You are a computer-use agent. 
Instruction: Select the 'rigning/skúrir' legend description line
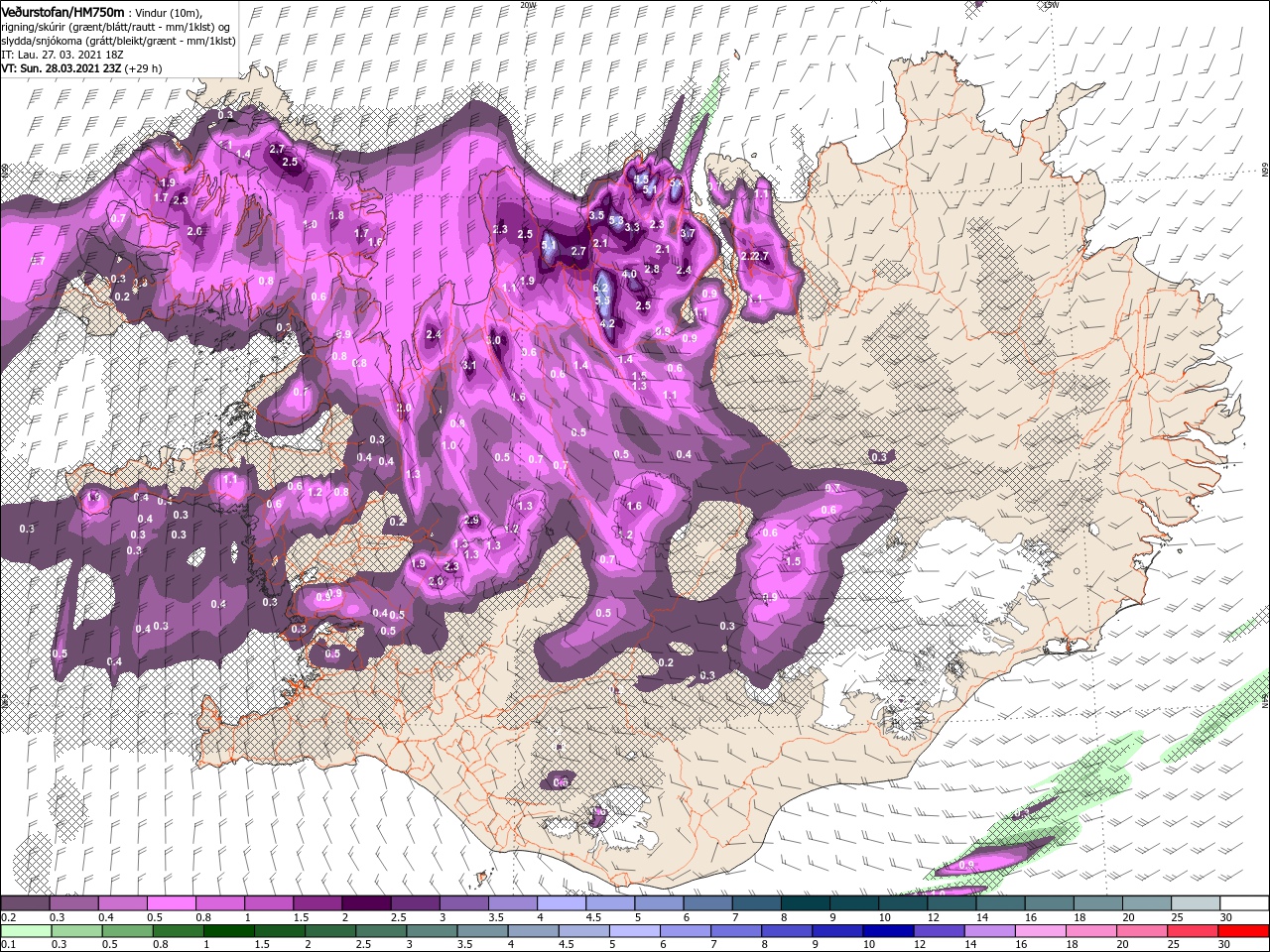click(115, 27)
